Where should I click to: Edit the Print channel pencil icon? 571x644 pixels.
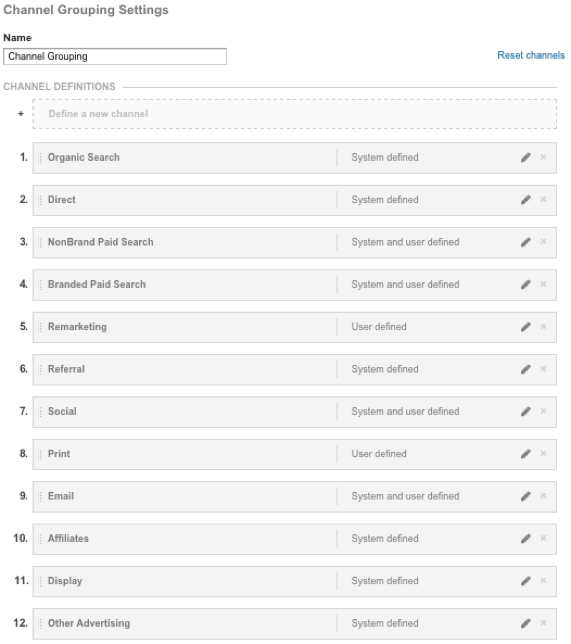pyautogui.click(x=525, y=454)
